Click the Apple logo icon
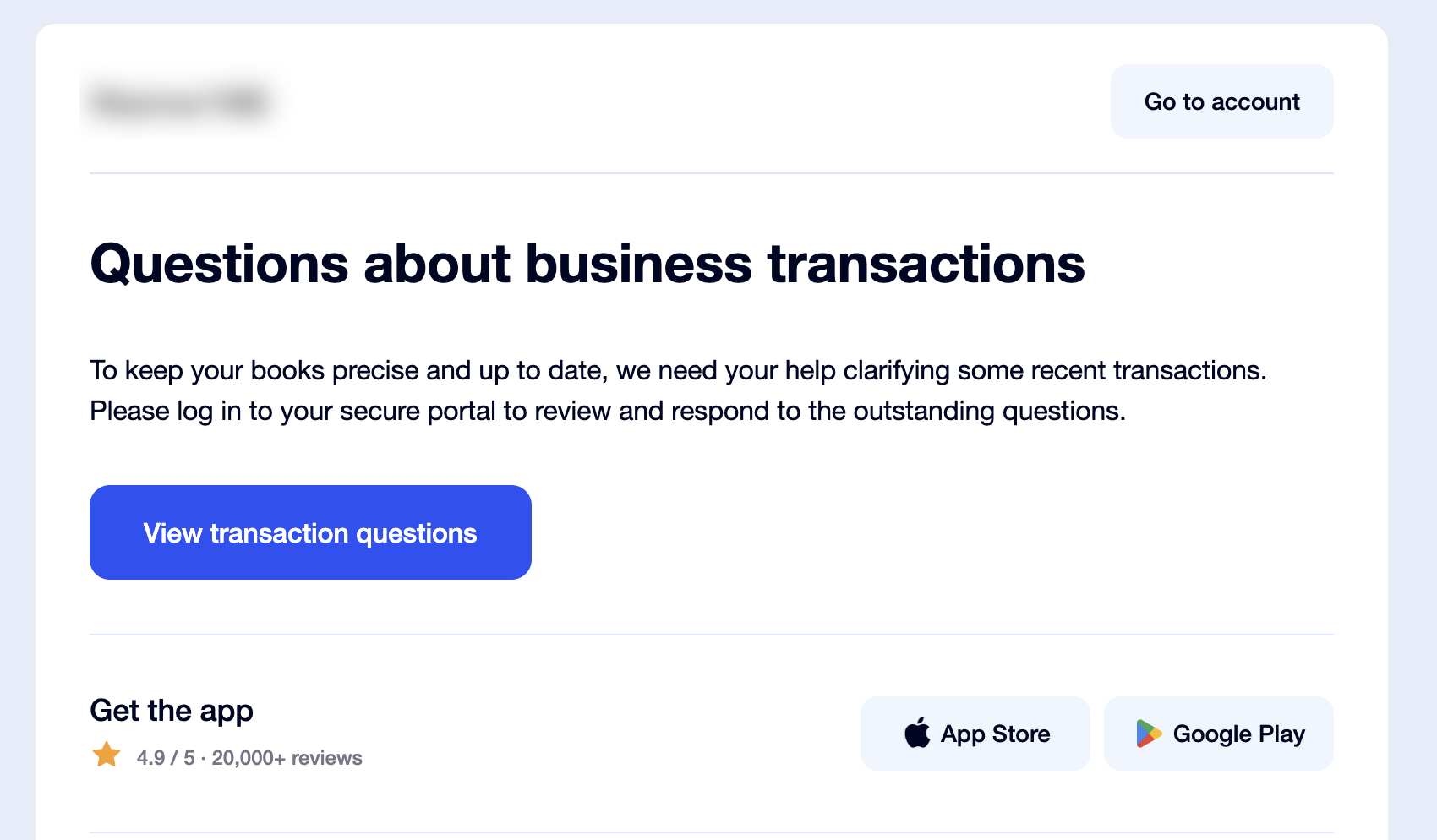Viewport: 1437px width, 840px height. click(x=917, y=733)
